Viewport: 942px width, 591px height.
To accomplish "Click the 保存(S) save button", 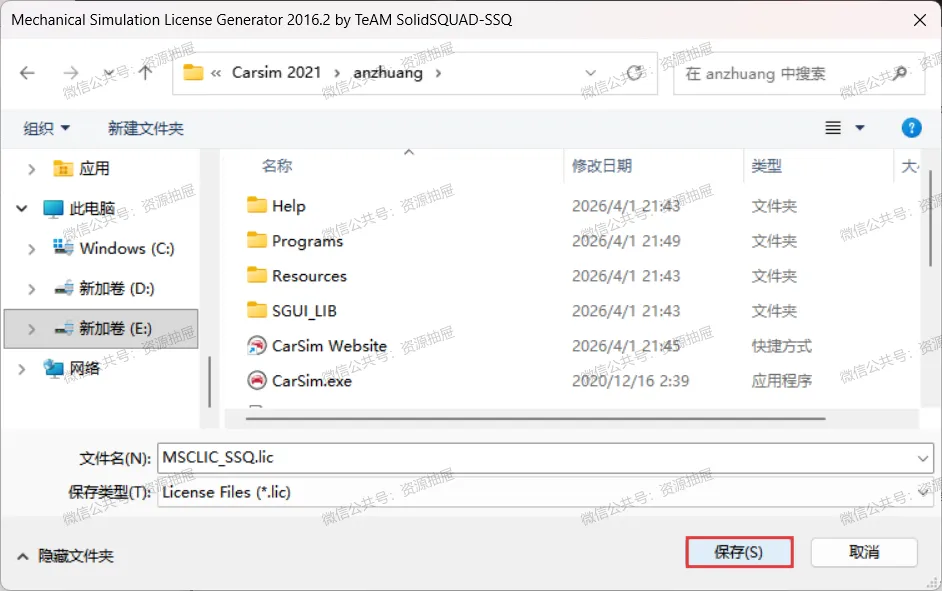I will point(739,552).
